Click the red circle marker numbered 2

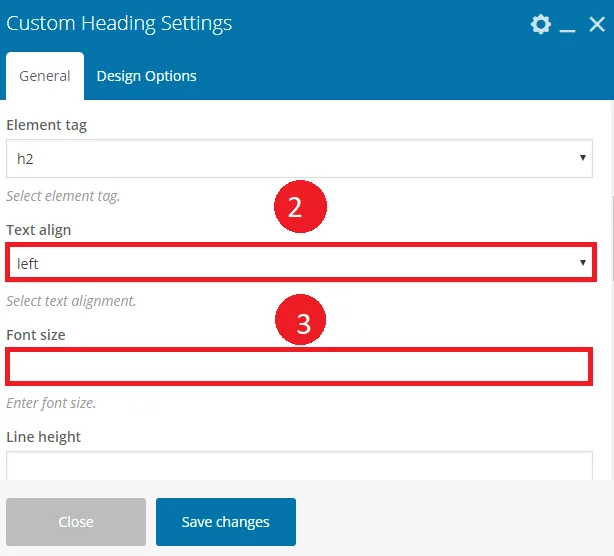[x=300, y=206]
